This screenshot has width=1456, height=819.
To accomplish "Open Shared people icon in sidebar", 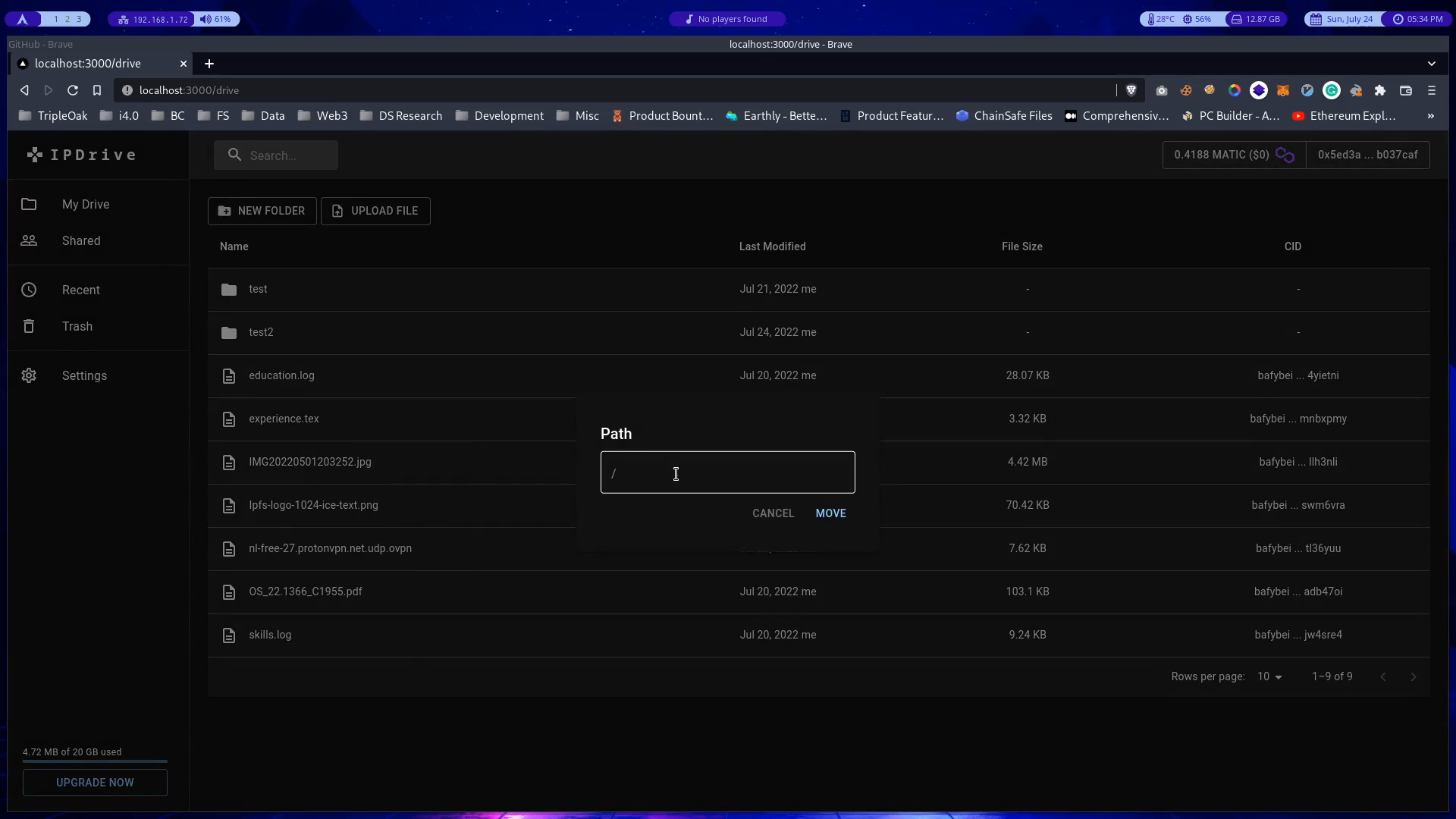I will pos(29,240).
